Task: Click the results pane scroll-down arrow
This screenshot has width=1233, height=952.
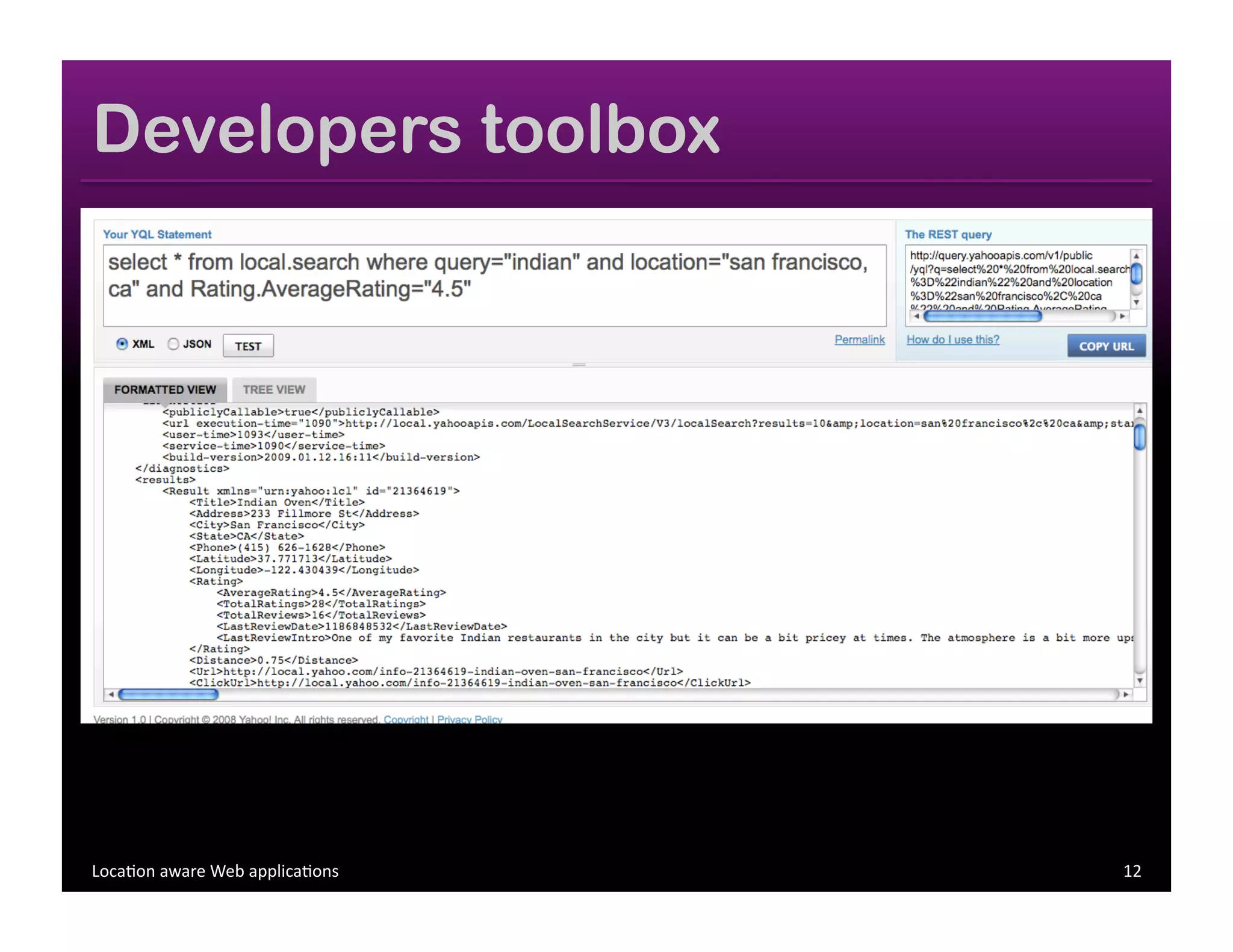Action: (x=1140, y=681)
